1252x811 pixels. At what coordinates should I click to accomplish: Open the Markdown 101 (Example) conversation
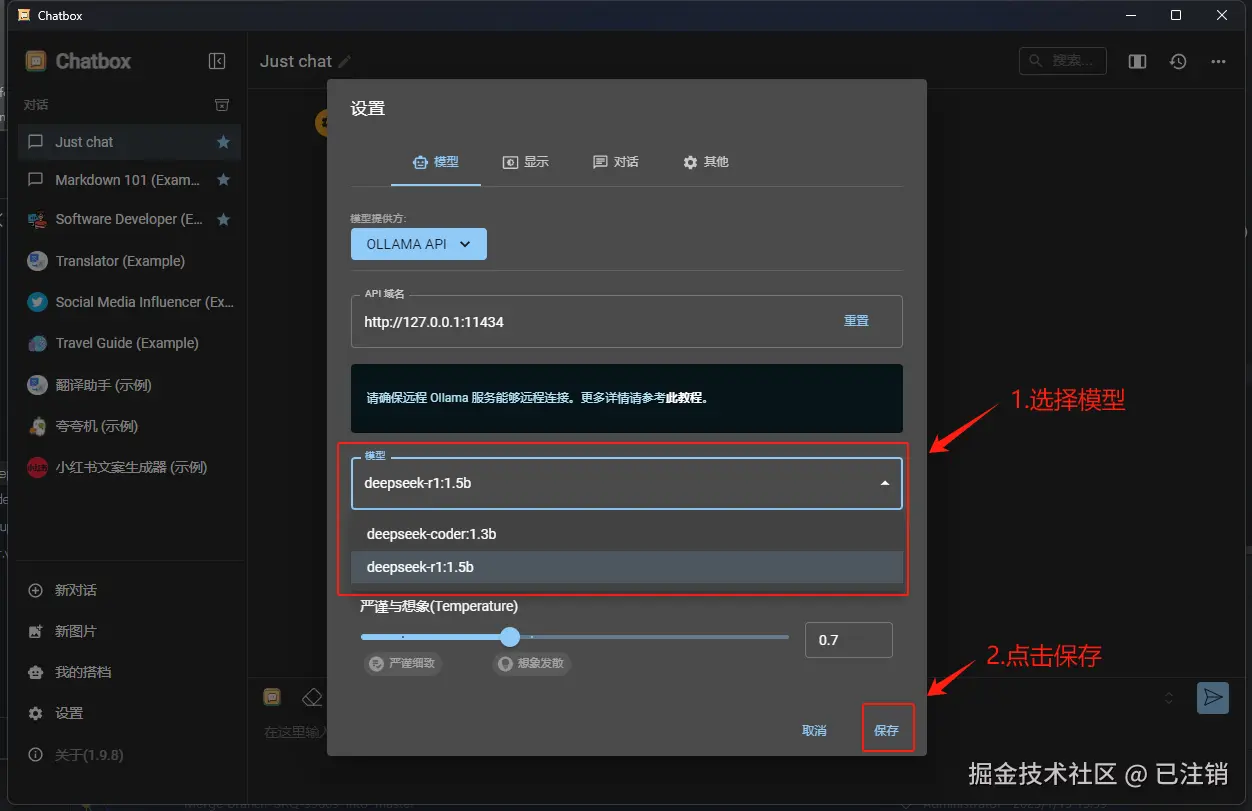point(129,180)
